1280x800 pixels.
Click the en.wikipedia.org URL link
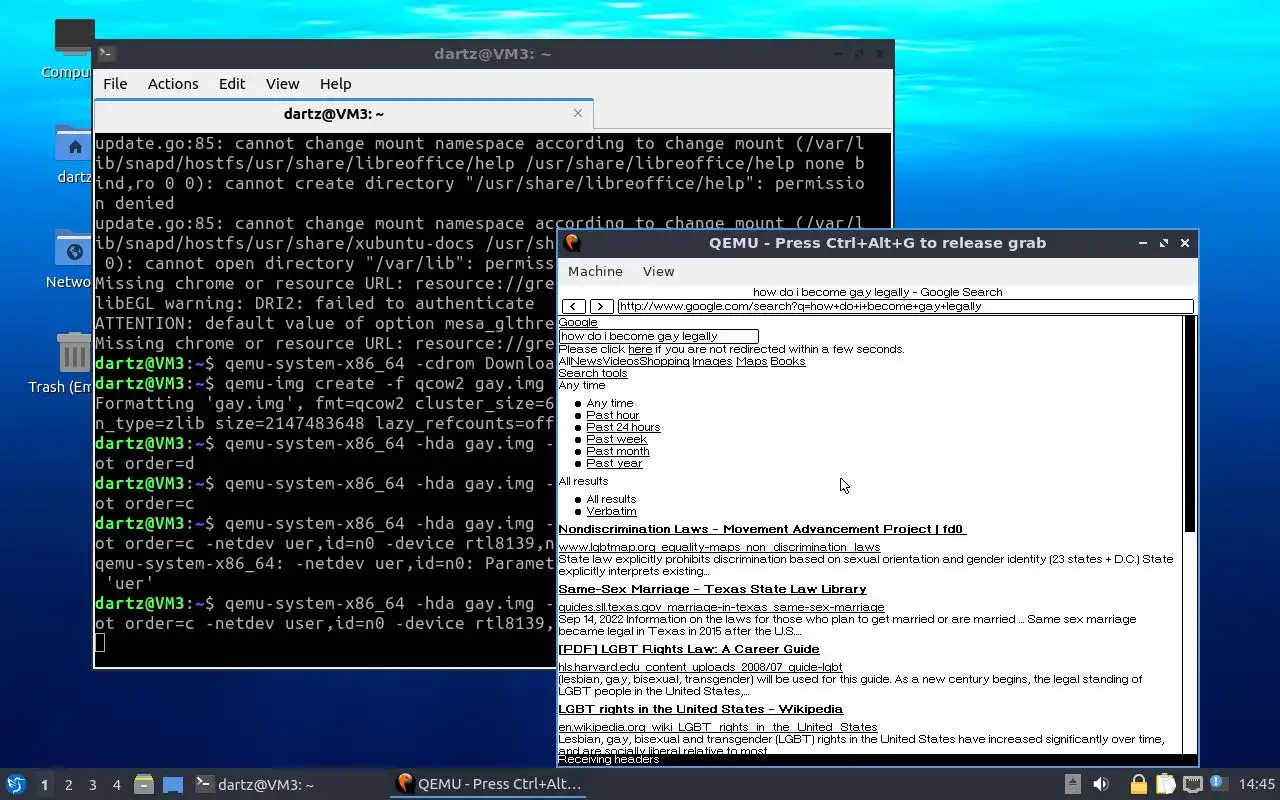coord(717,727)
